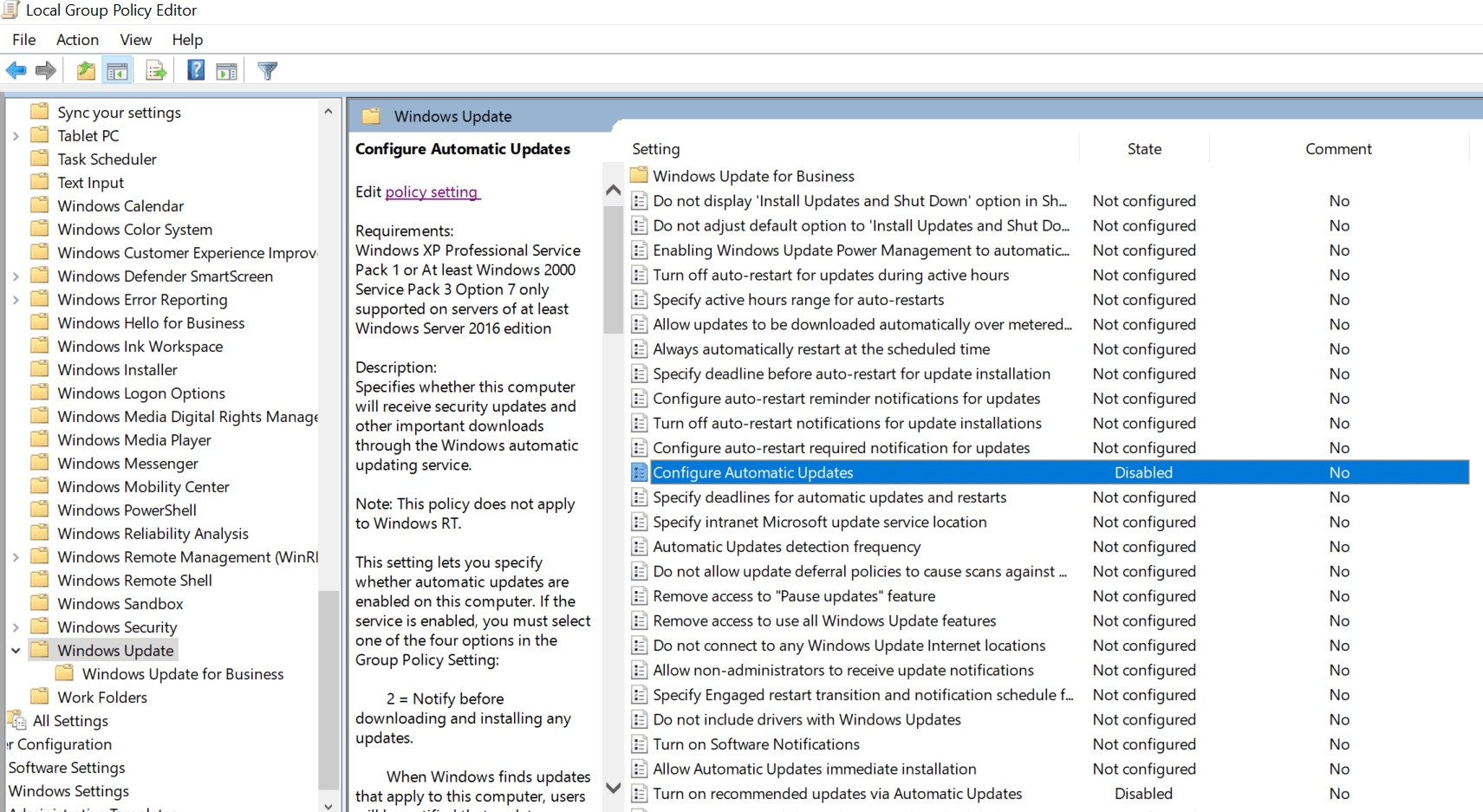
Task: Click the tree pane vertical scrollbar thumb
Action: [x=328, y=690]
